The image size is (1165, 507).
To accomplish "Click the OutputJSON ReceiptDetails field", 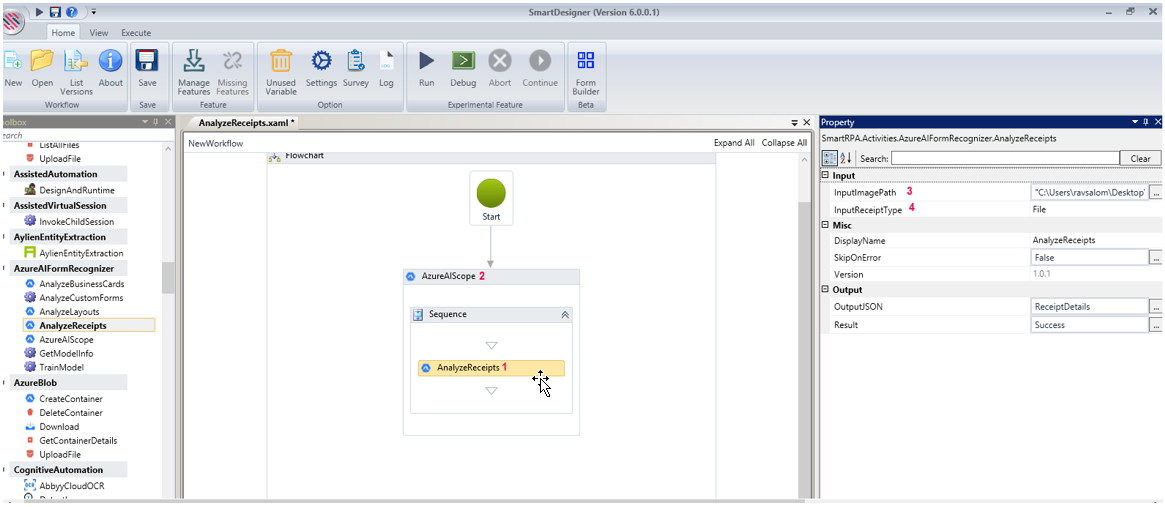I will pyautogui.click(x=1088, y=307).
